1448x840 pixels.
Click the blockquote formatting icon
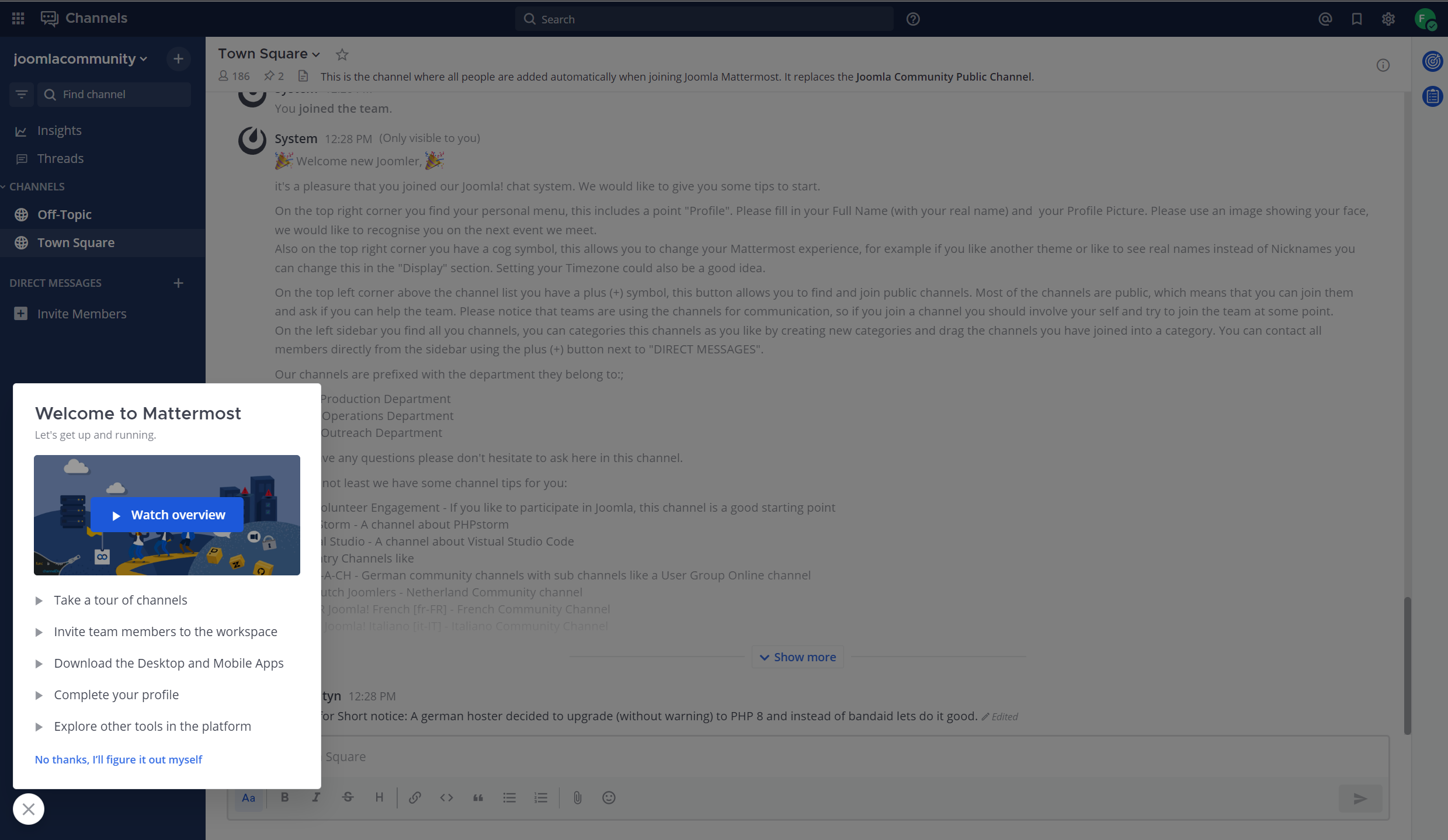478,797
